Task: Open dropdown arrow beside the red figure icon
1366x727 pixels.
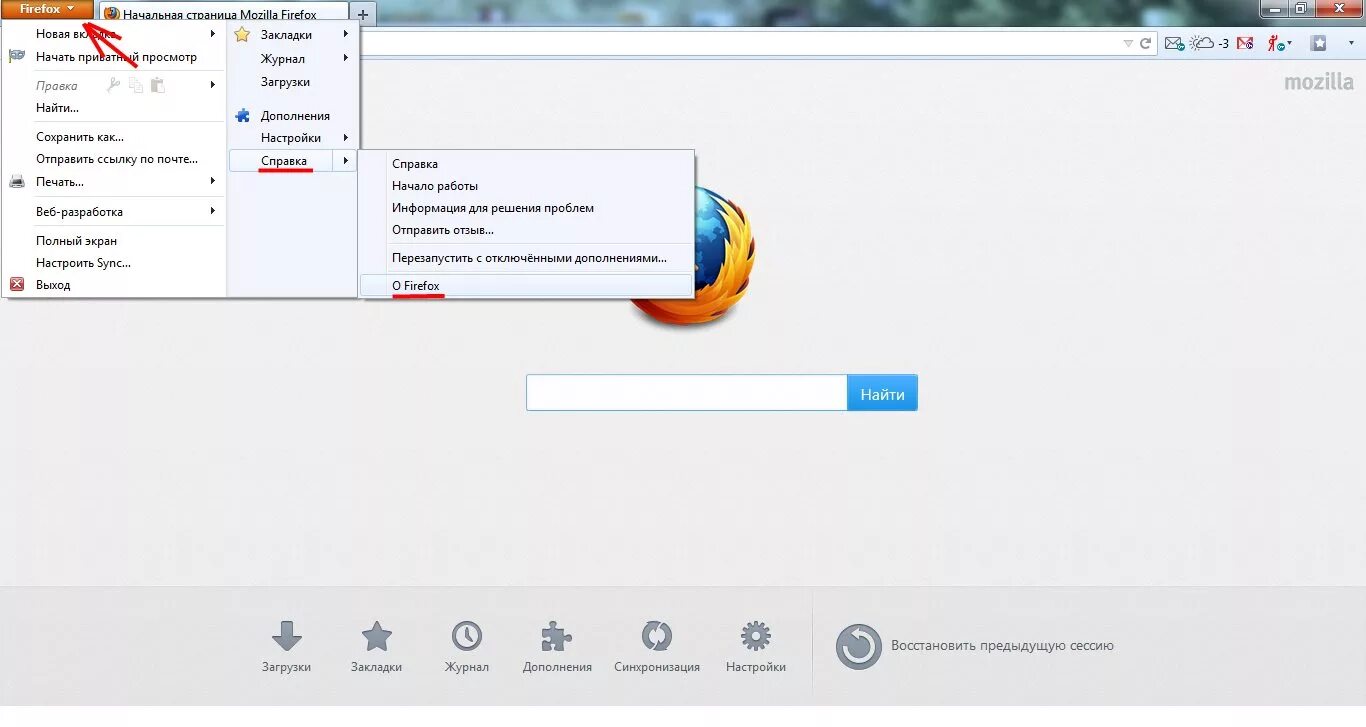Action: coord(1290,43)
